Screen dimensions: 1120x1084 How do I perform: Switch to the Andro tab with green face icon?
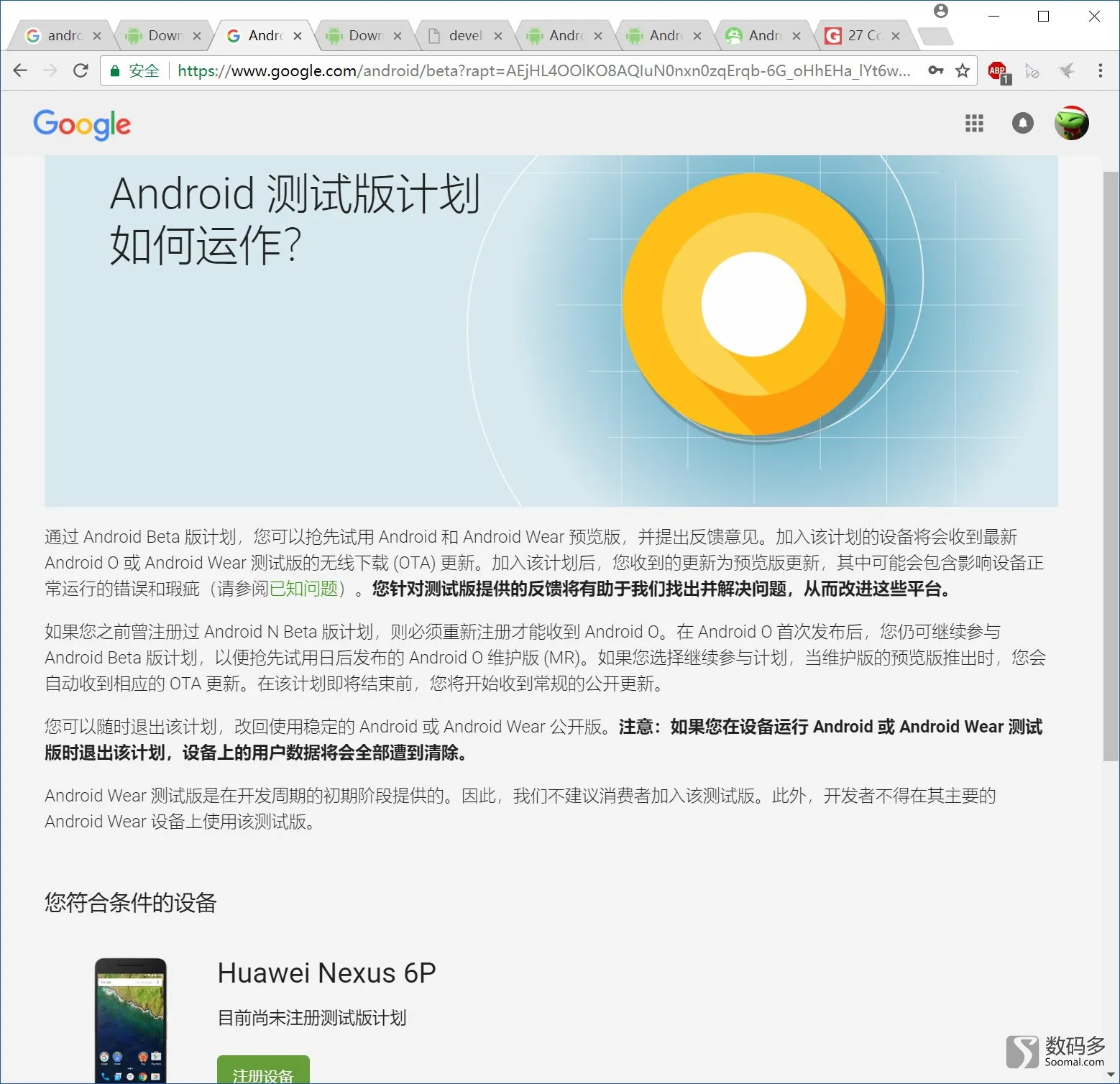(x=763, y=35)
